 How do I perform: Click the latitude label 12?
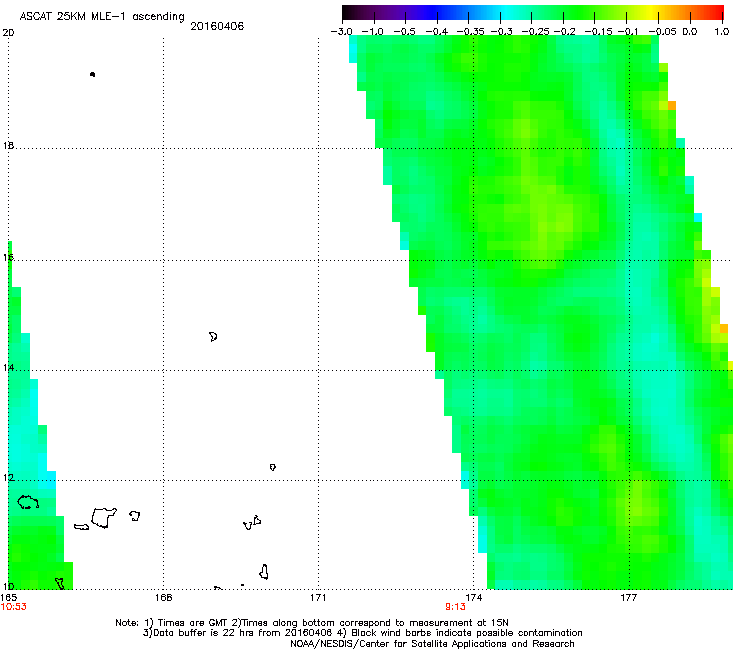tap(8, 478)
